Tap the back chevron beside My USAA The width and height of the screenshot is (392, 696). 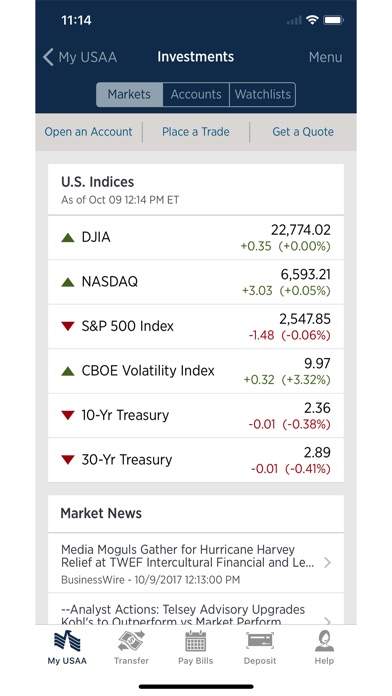[x=48, y=57]
